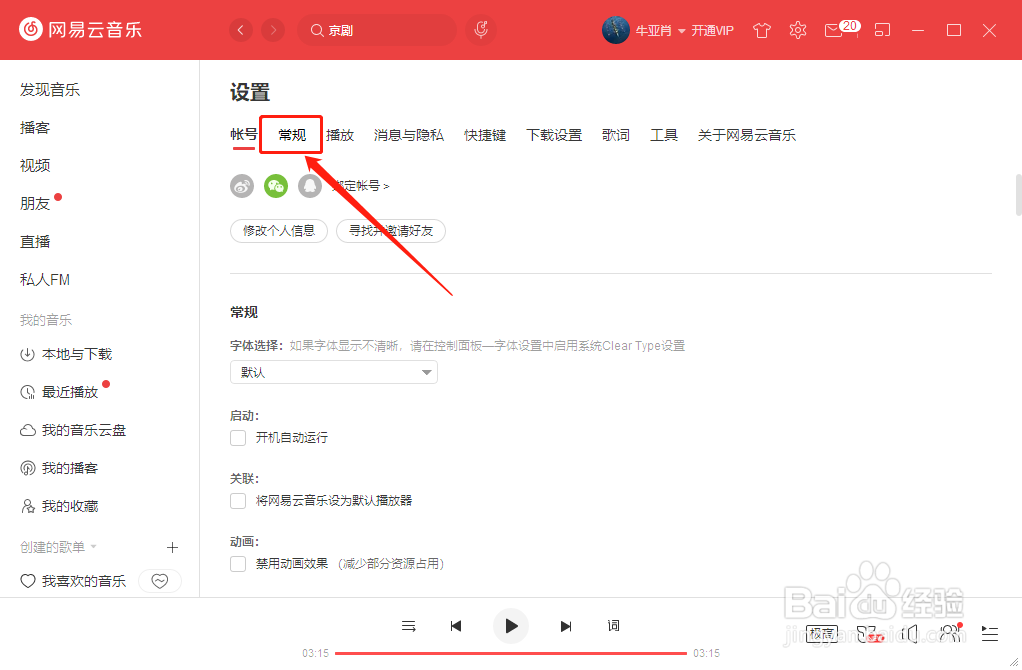Open the 快捷键 tab
This screenshot has height=670, width=1022.
pyautogui.click(x=485, y=135)
